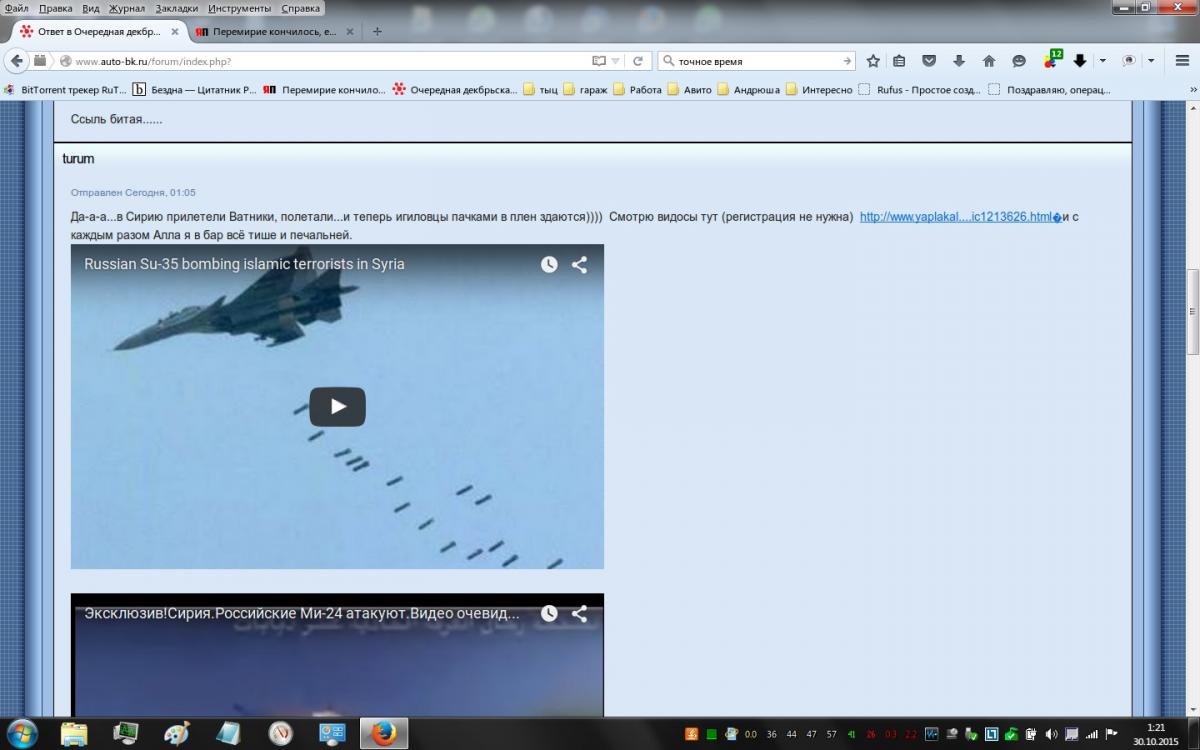Click the Hello chat smiley icon
Screen dimensions: 1200x750
(x=1019, y=61)
